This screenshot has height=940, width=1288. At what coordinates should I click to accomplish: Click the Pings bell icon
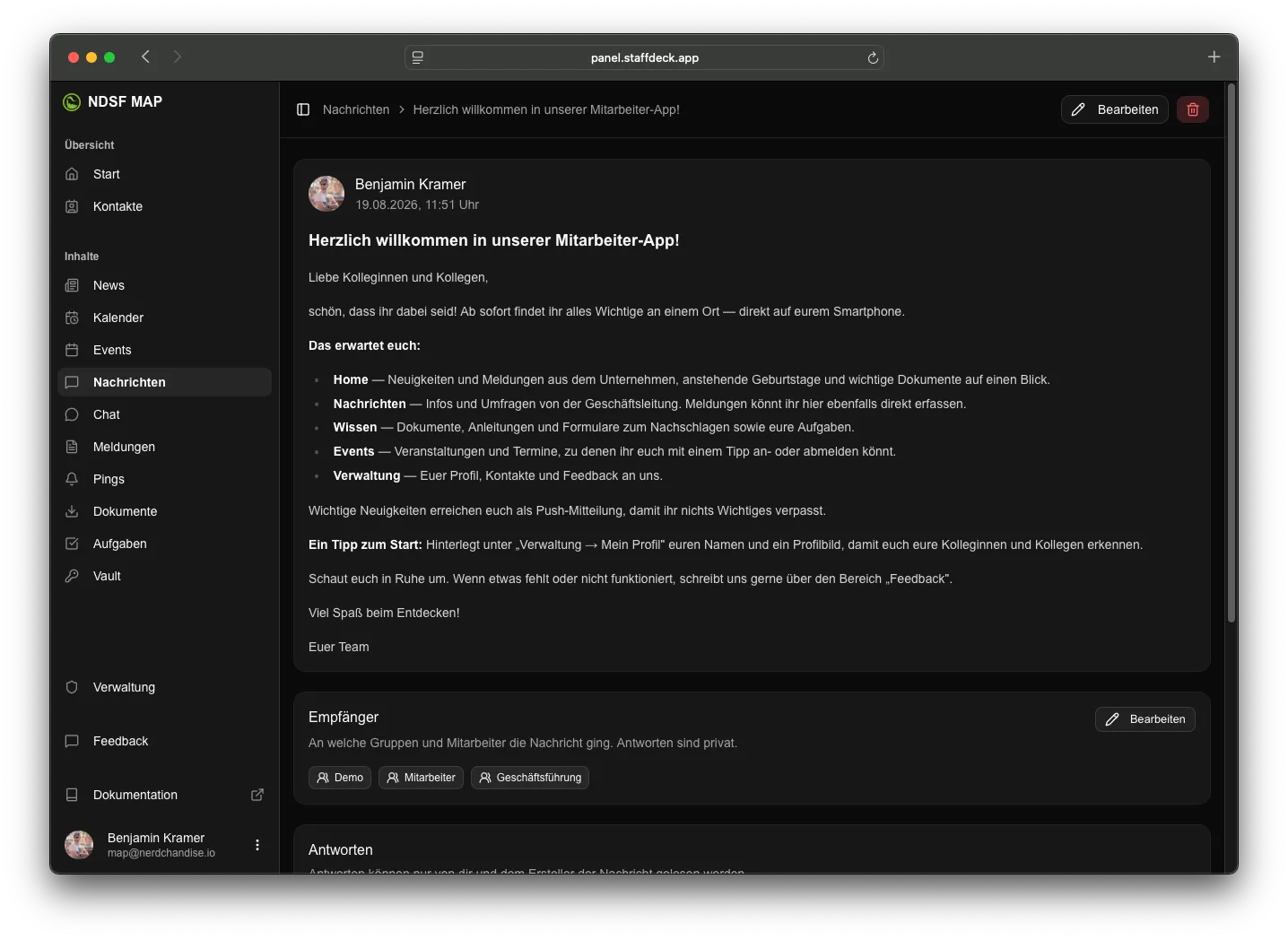(x=72, y=479)
